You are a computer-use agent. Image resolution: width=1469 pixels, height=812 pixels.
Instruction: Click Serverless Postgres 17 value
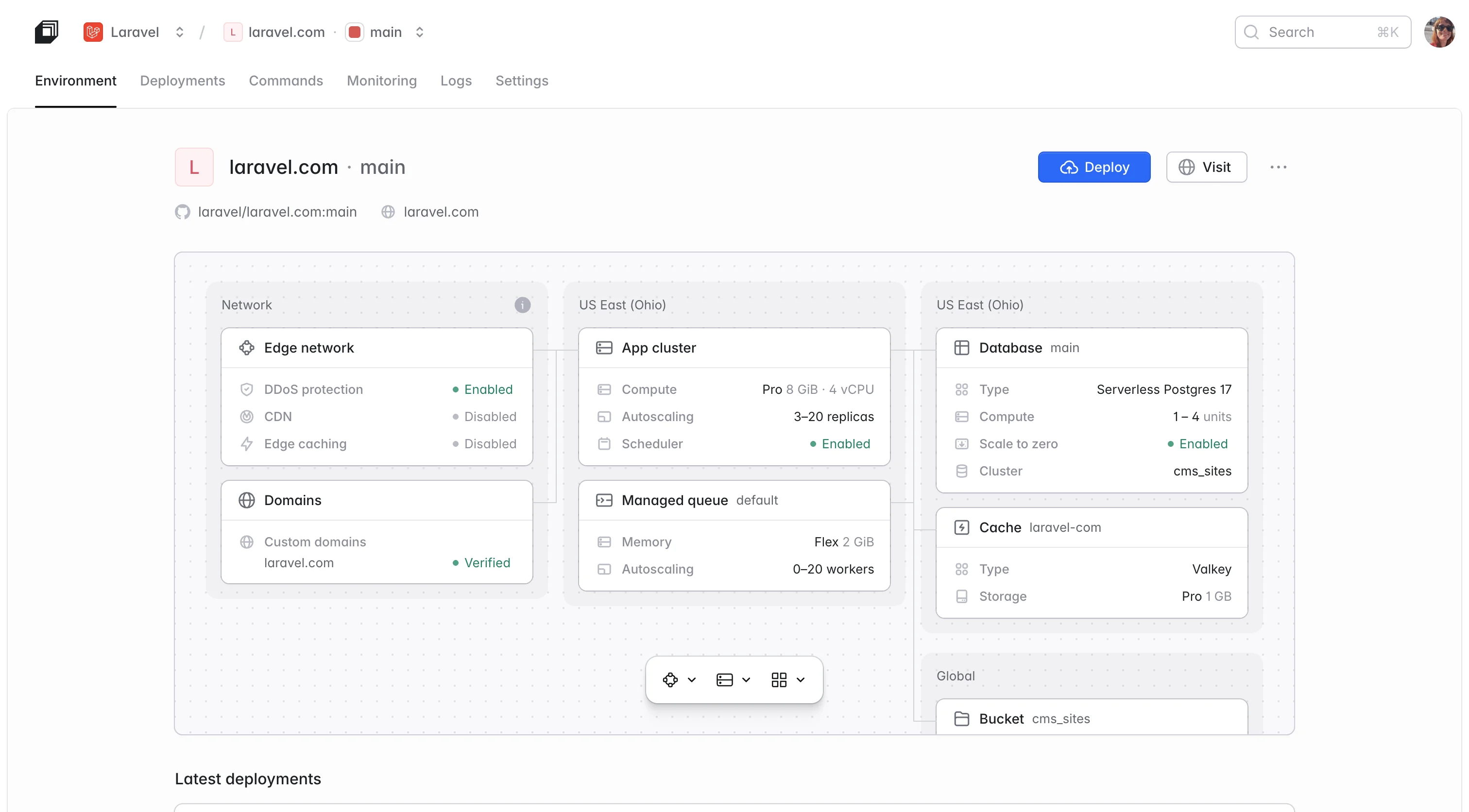(1164, 389)
